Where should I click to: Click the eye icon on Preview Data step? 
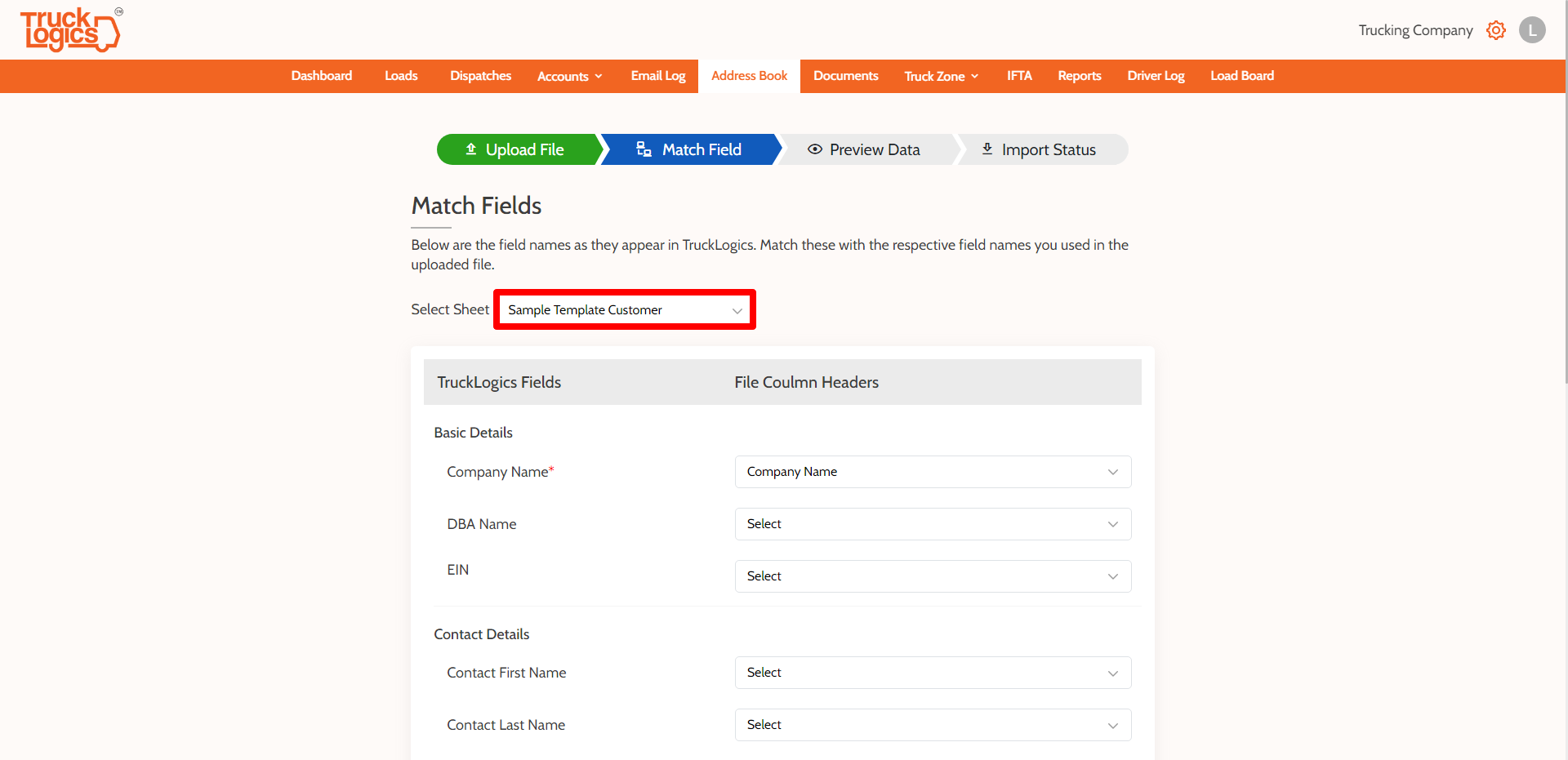pos(815,149)
